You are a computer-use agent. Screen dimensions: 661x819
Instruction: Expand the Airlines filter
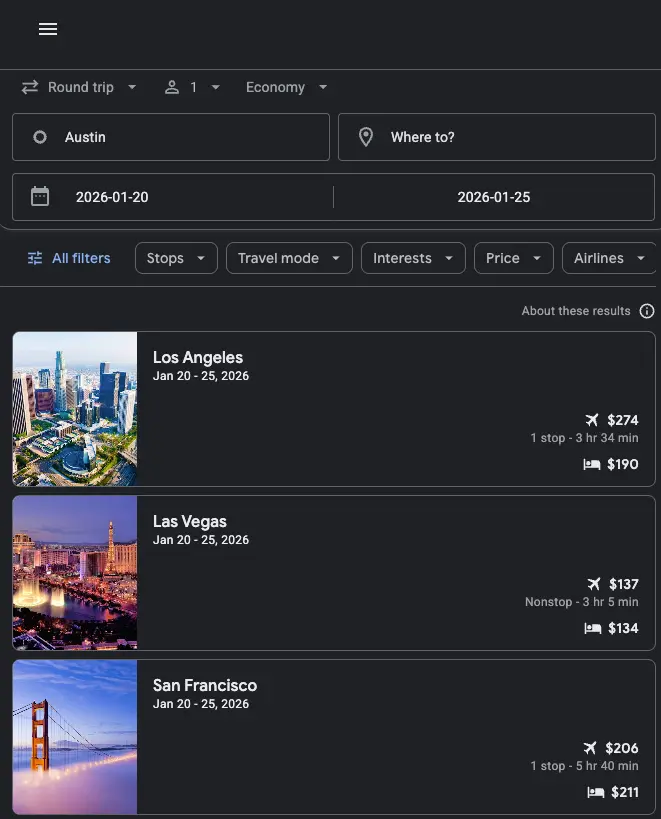click(x=609, y=258)
